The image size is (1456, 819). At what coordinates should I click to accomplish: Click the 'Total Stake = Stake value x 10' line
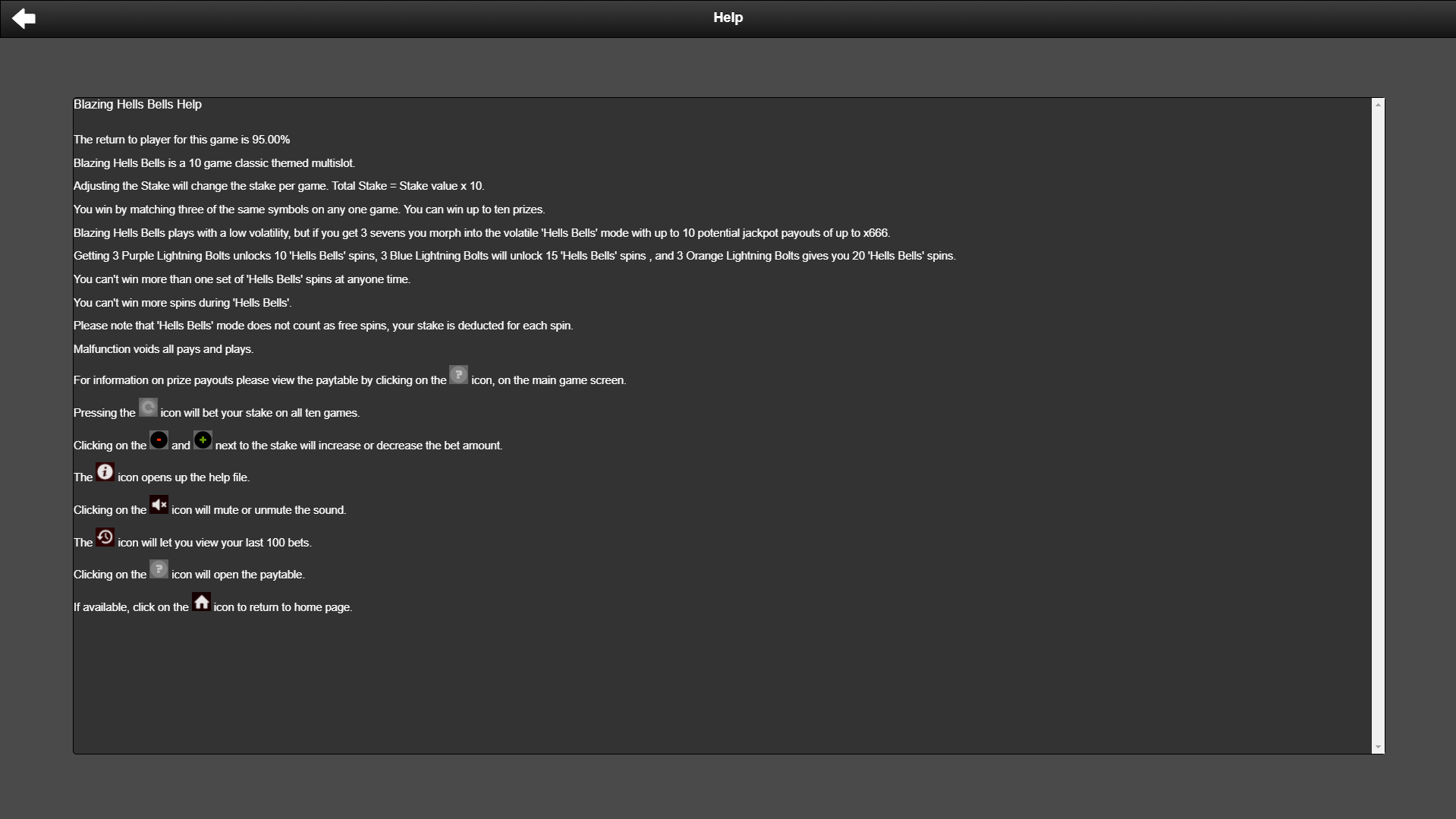point(278,186)
